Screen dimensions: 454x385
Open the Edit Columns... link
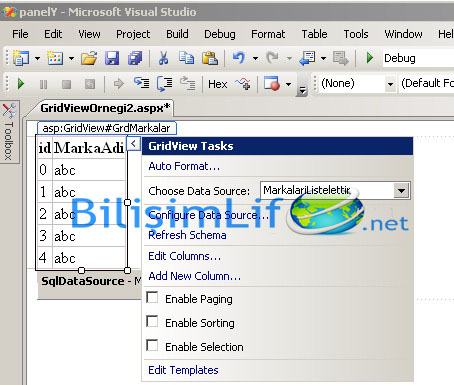pyautogui.click(x=184, y=256)
